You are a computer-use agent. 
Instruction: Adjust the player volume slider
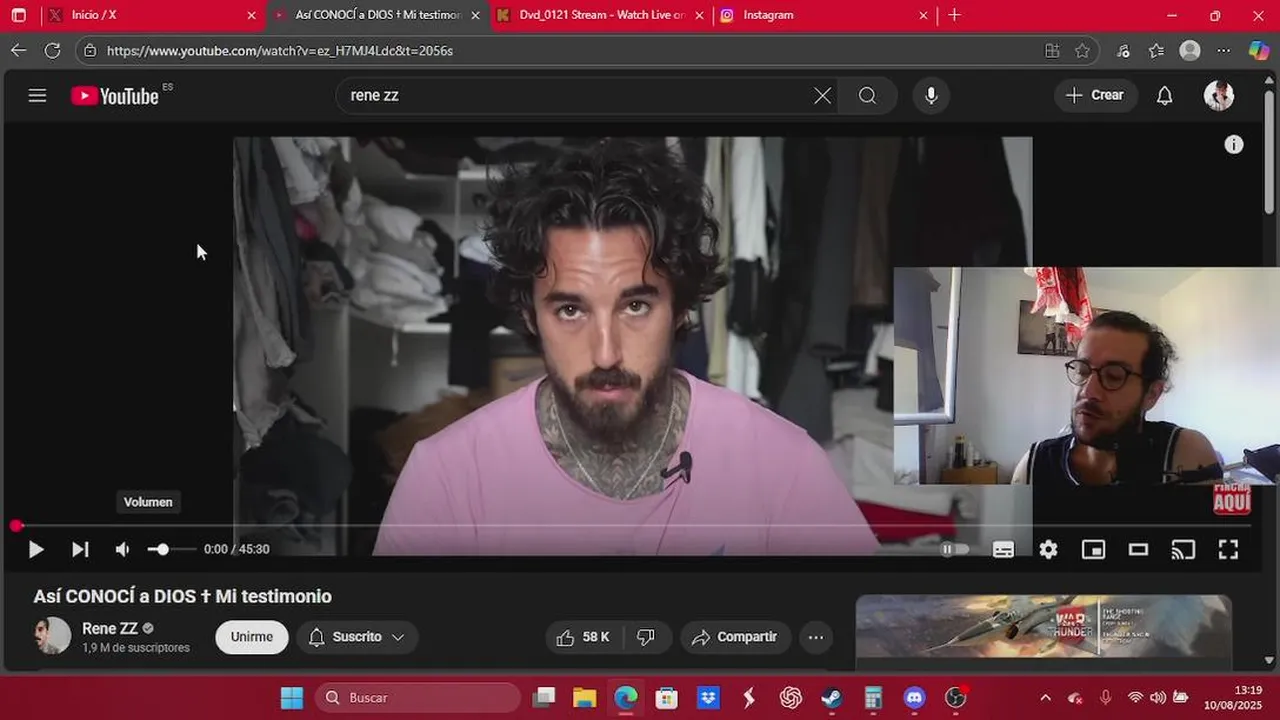(171, 549)
